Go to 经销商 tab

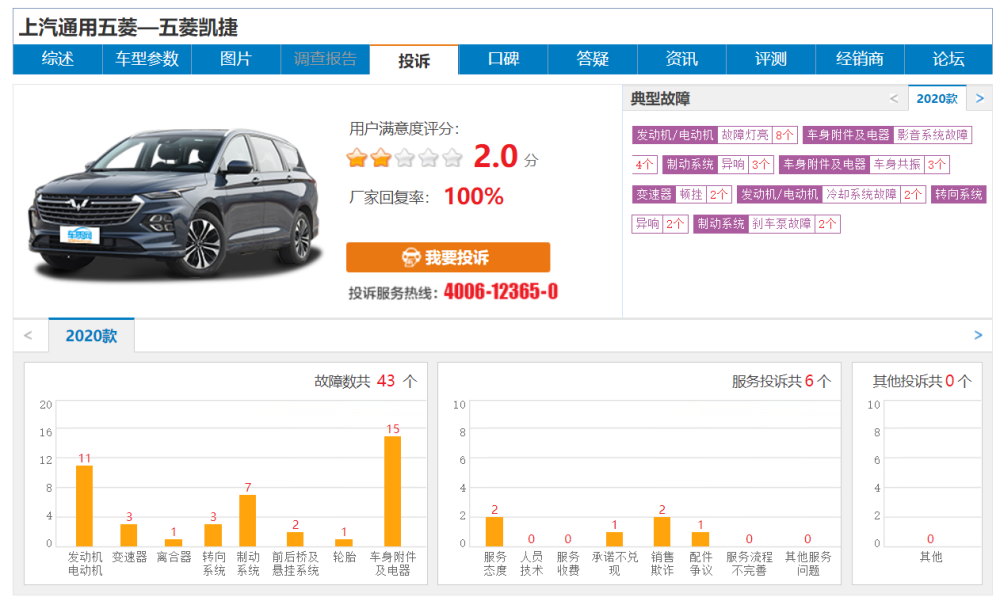pyautogui.click(x=860, y=59)
